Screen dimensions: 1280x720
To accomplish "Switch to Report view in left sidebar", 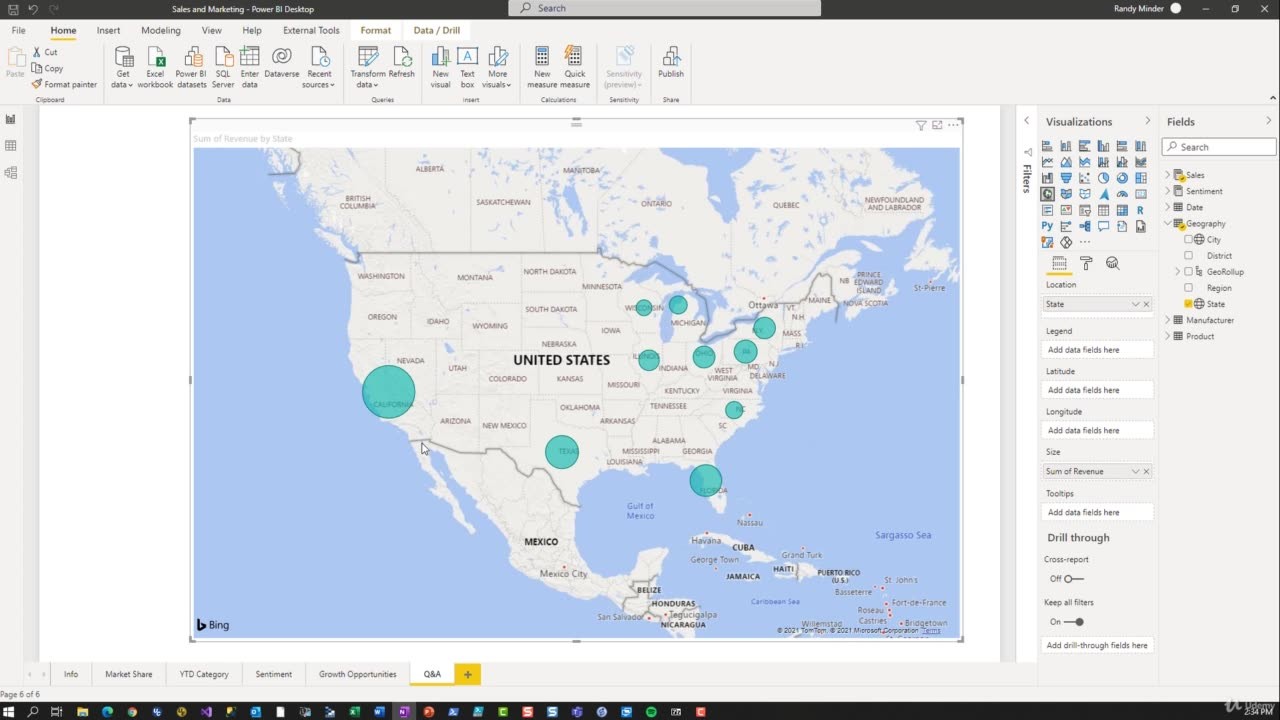I will point(11,119).
